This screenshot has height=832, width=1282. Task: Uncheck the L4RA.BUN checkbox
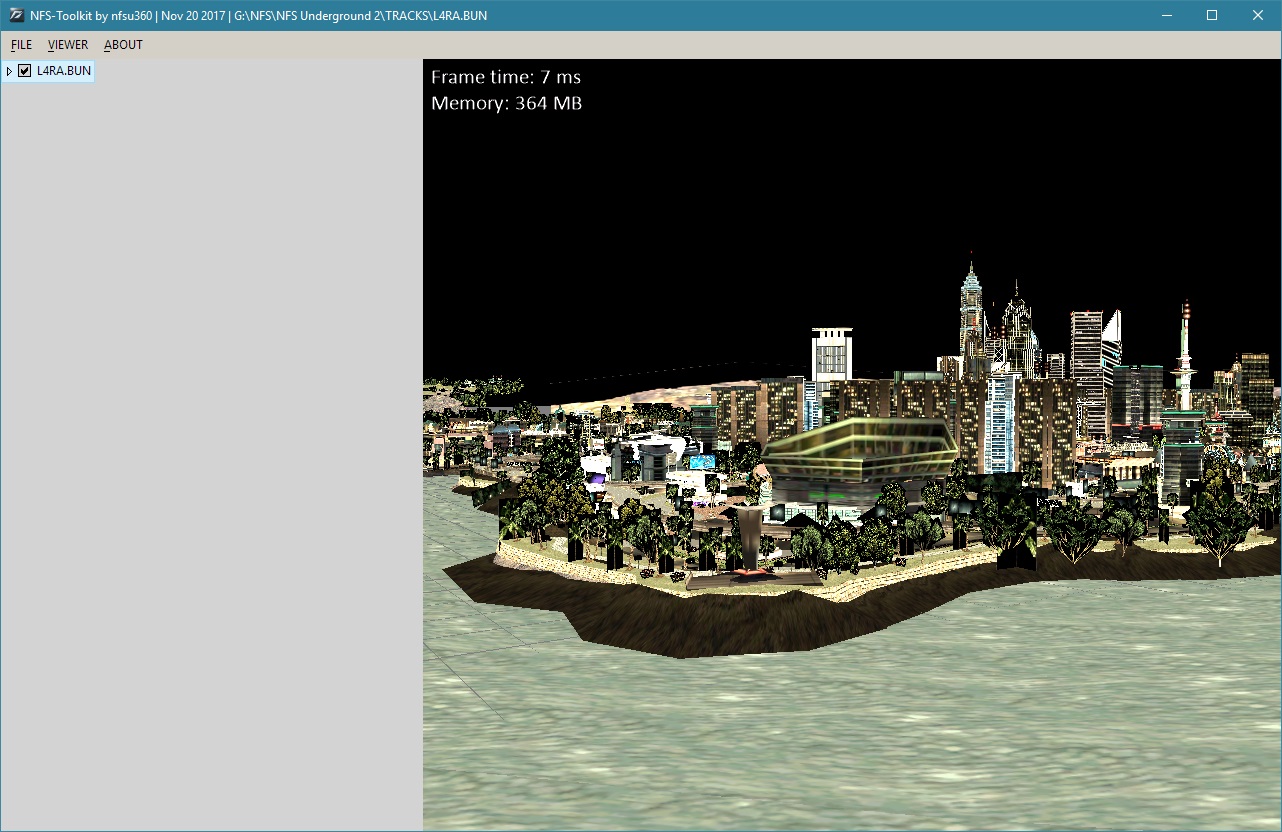[25, 71]
